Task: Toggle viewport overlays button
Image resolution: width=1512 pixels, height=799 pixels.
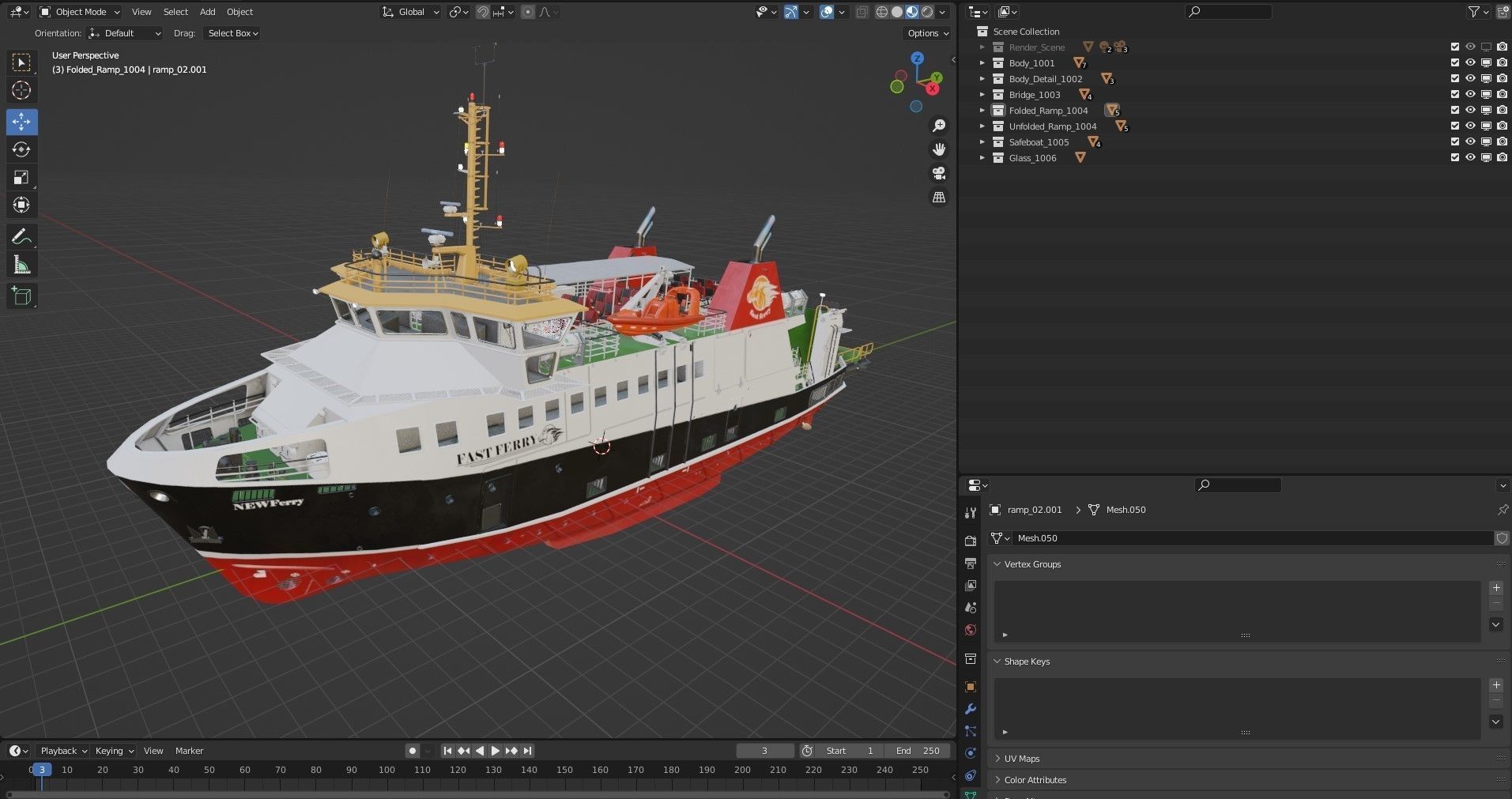Action: point(827,12)
